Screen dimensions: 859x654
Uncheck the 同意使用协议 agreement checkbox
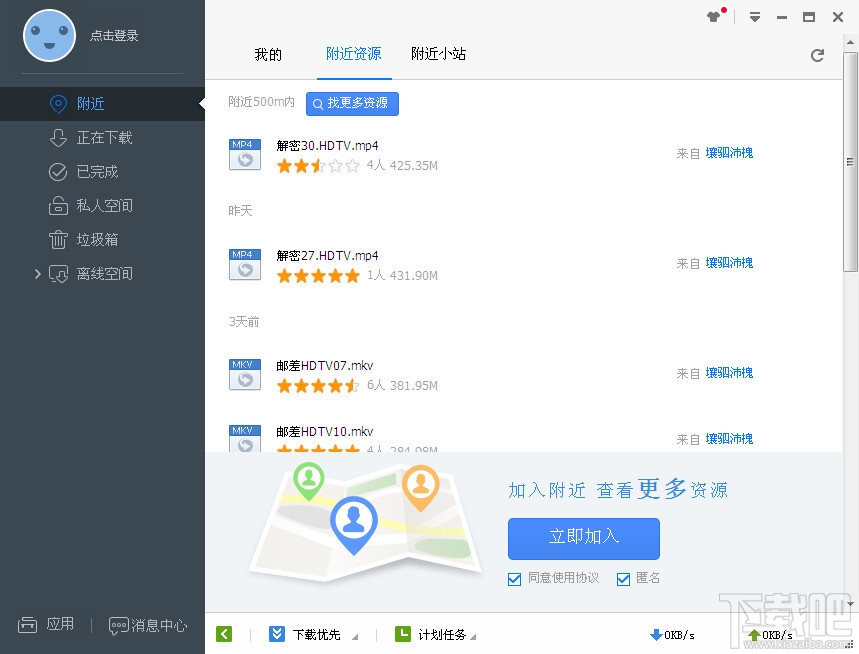tap(514, 578)
